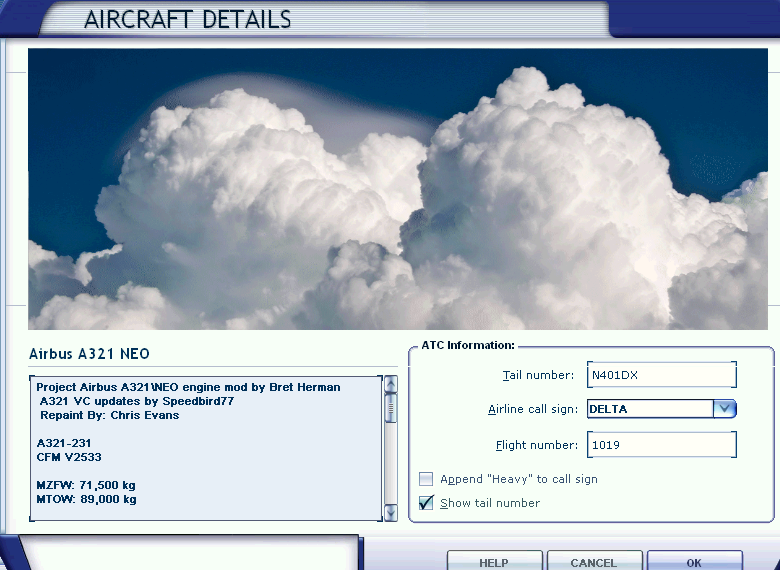
Task: Click the "MZFW: 71,500 kg" line
Action: click(86, 485)
